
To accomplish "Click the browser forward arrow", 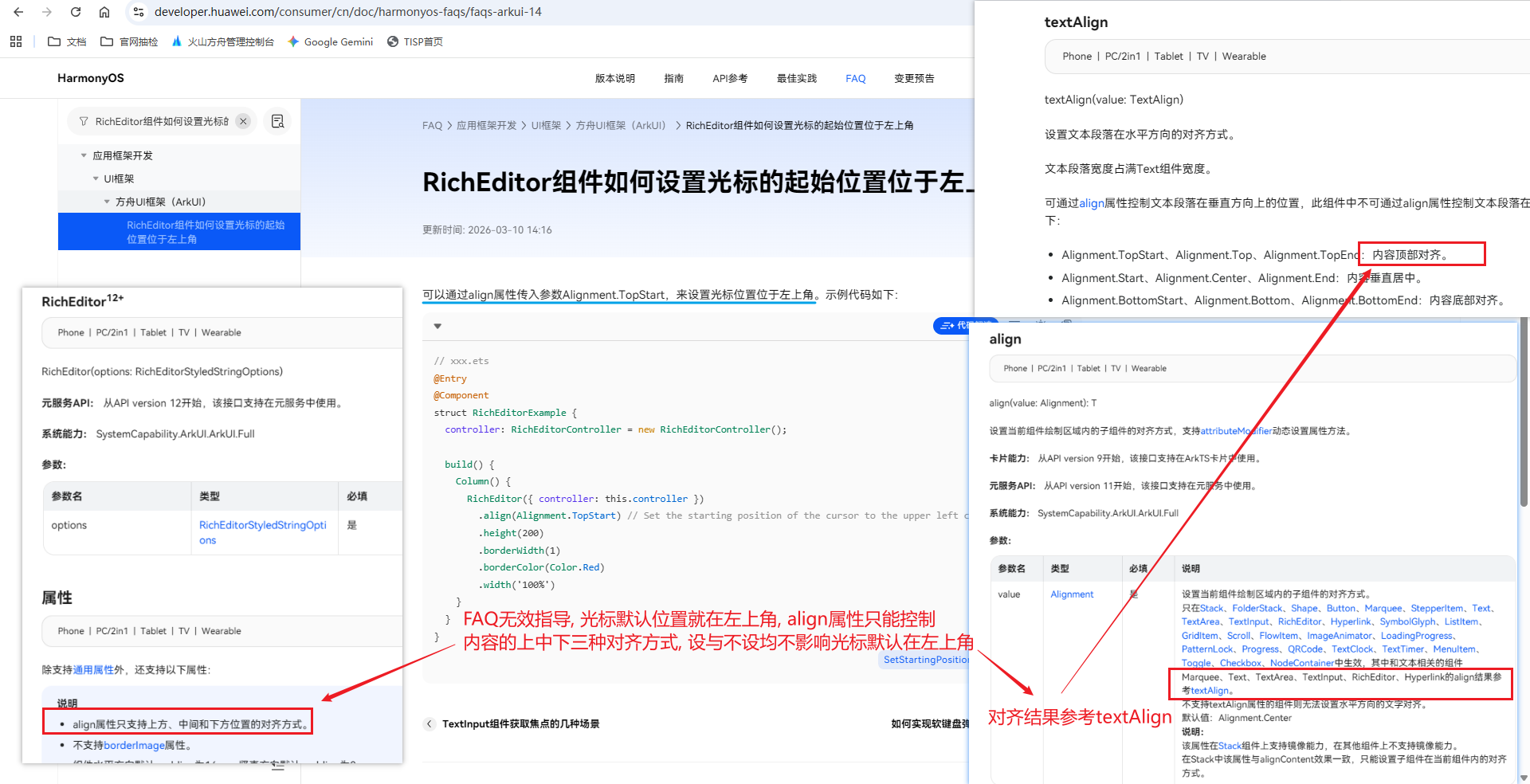I will 47,12.
